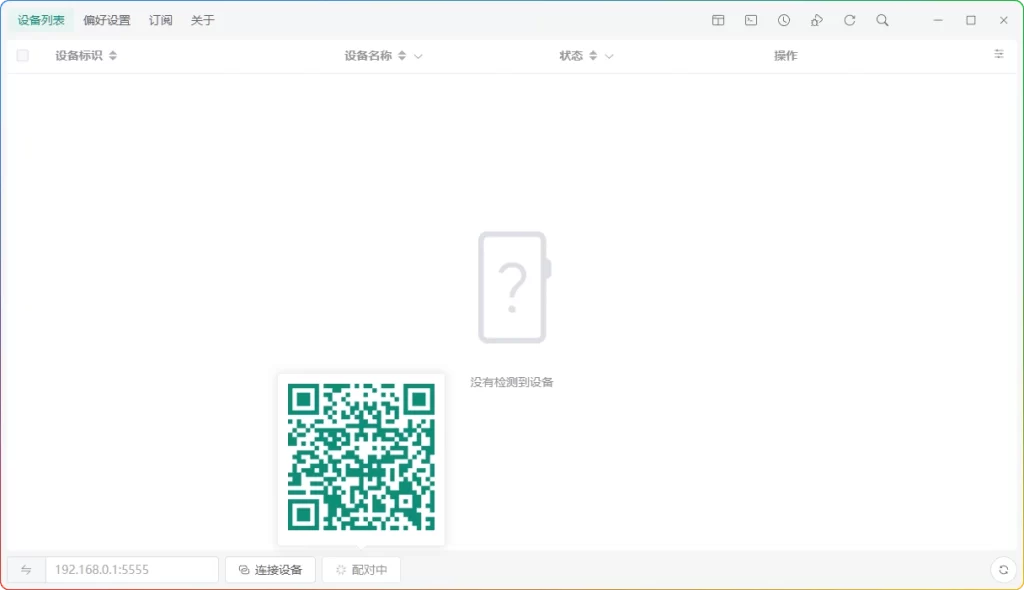Refresh using the top toolbar refresh icon

(x=850, y=20)
